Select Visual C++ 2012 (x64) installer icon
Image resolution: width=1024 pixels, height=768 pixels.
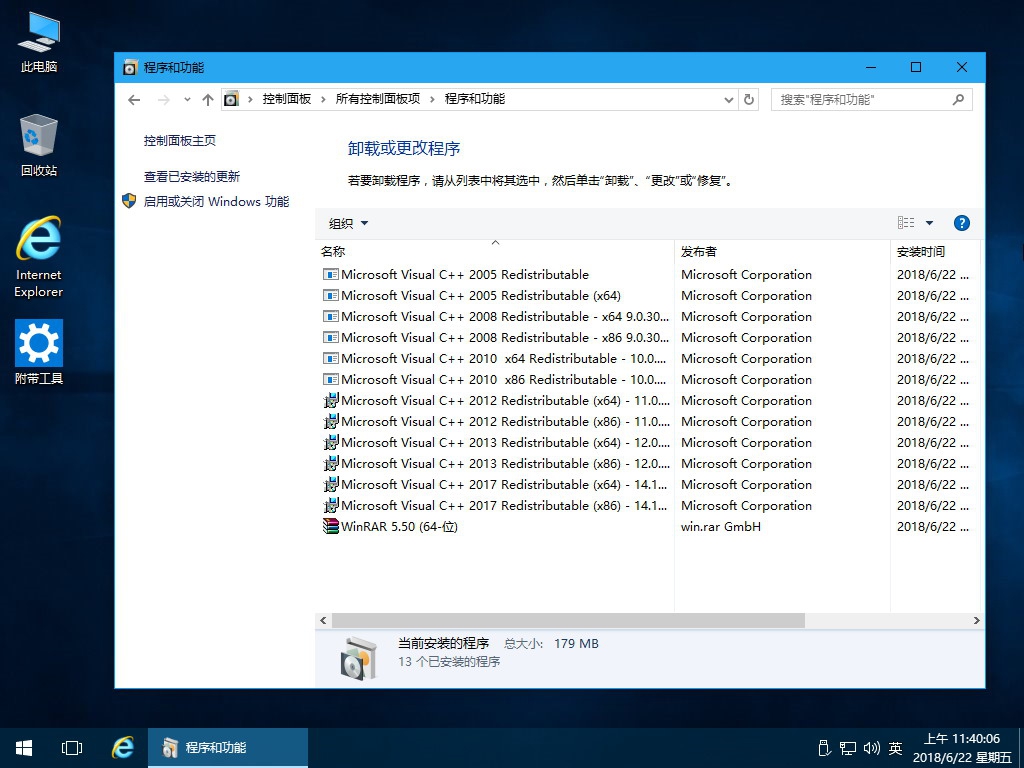click(330, 400)
